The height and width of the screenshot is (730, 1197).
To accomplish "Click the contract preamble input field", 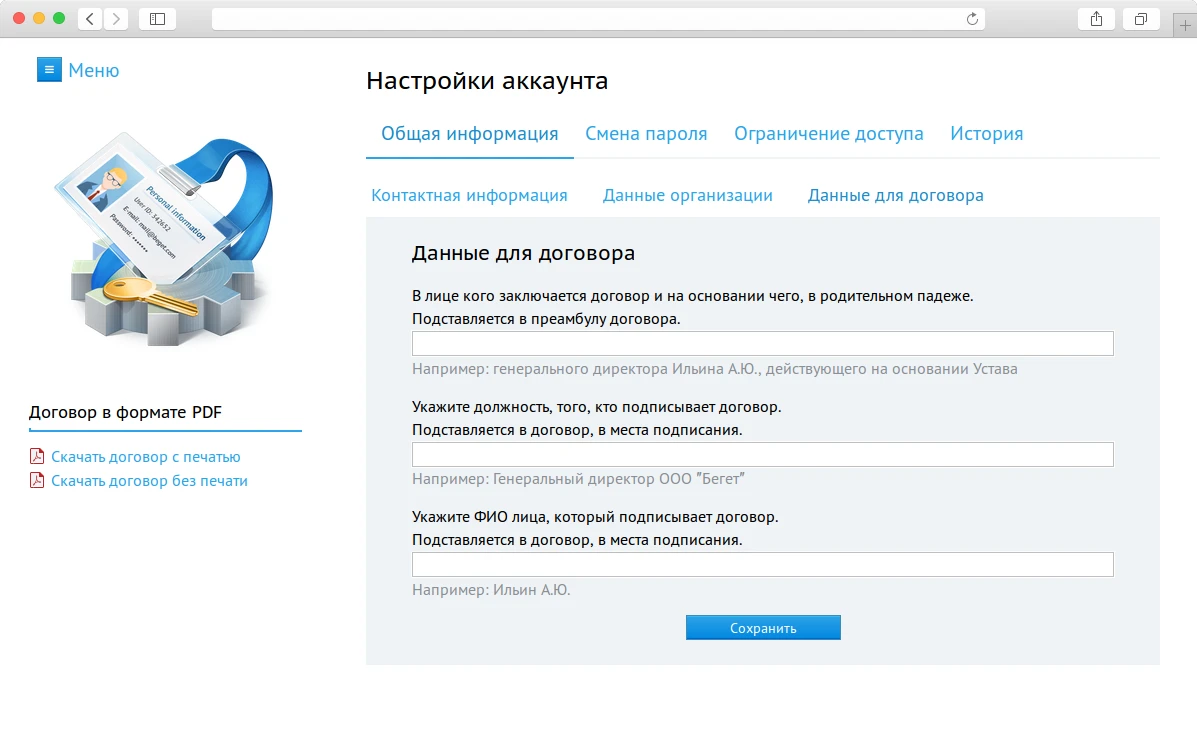I will coord(762,343).
